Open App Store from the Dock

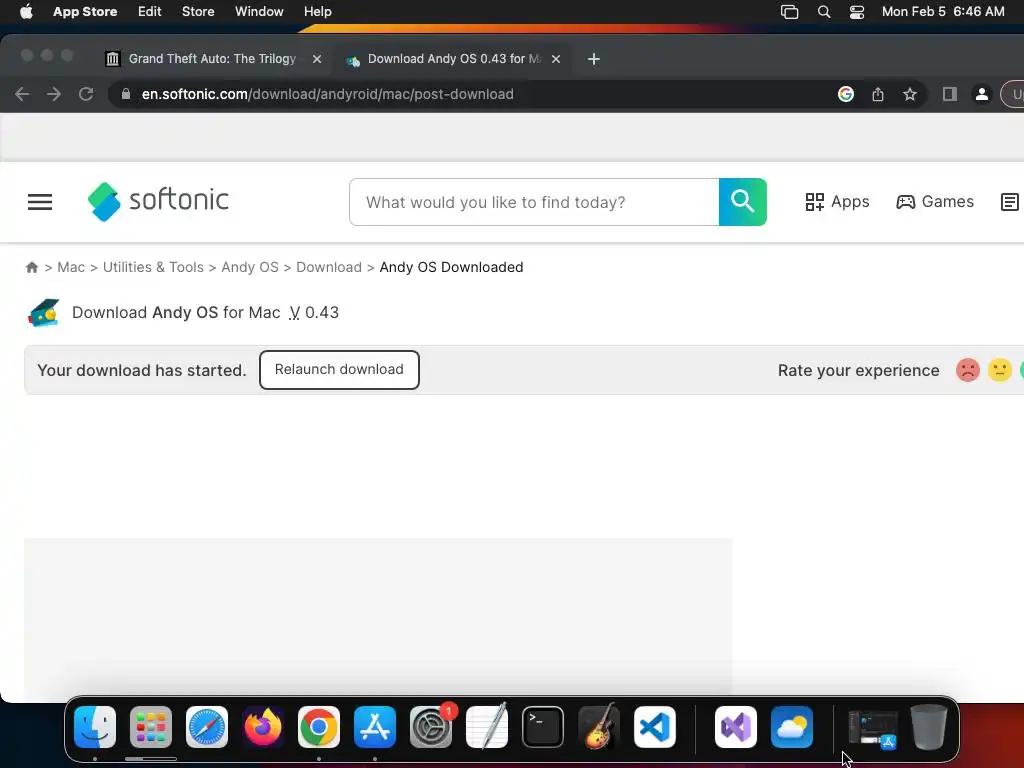click(x=375, y=727)
